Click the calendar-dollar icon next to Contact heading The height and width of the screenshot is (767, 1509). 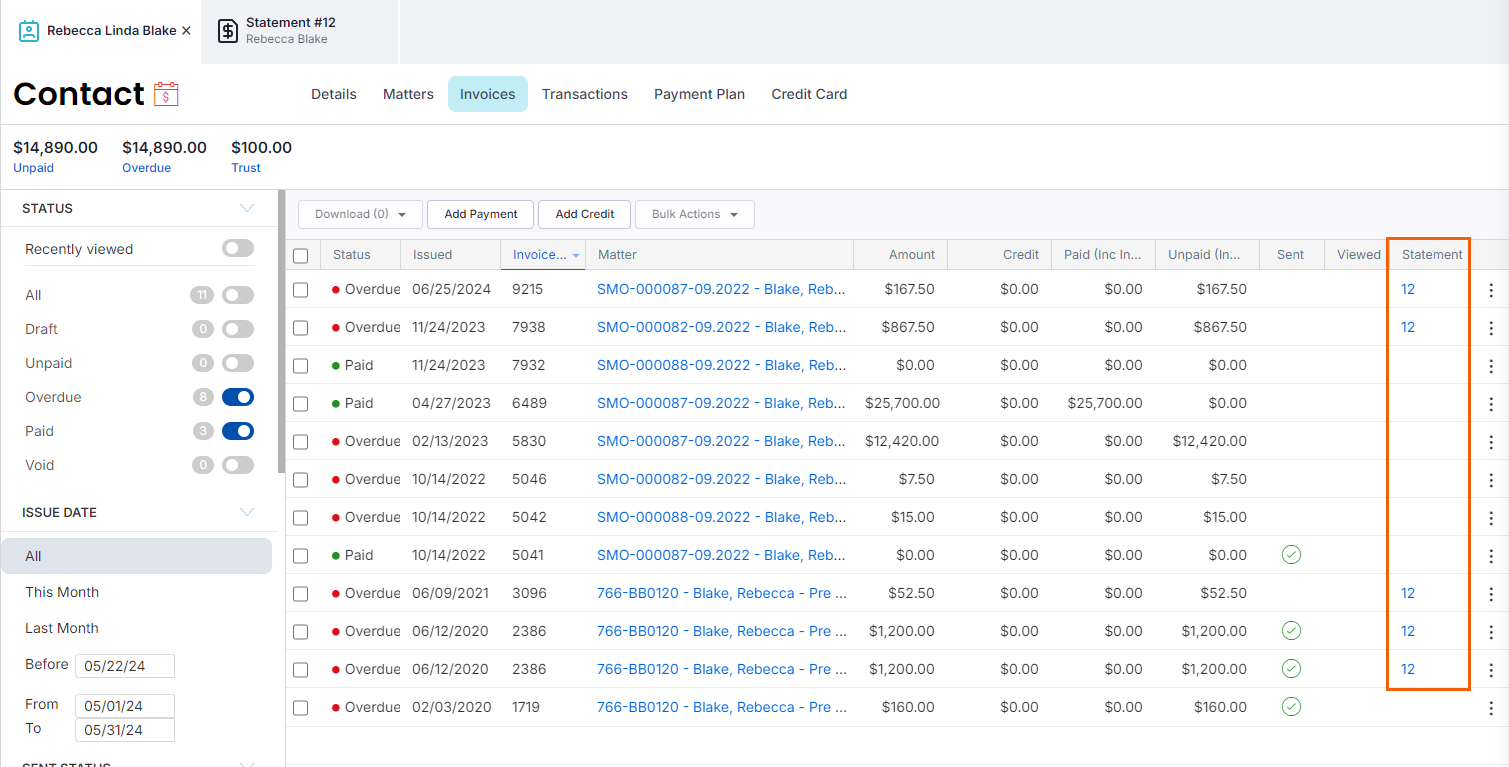166,94
